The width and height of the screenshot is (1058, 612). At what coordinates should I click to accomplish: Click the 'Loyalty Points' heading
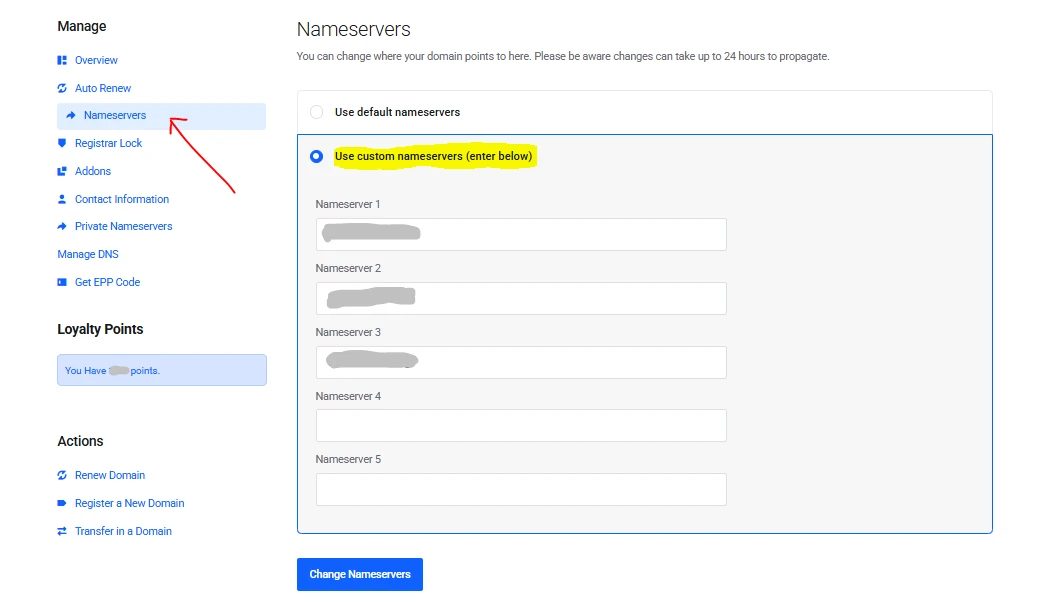click(100, 329)
